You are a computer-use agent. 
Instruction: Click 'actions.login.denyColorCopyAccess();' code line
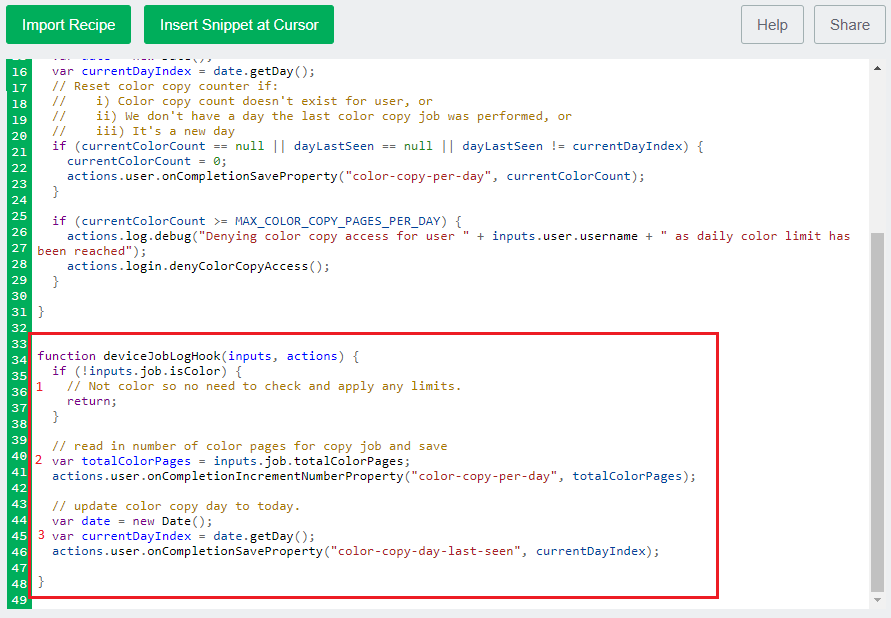coord(198,266)
